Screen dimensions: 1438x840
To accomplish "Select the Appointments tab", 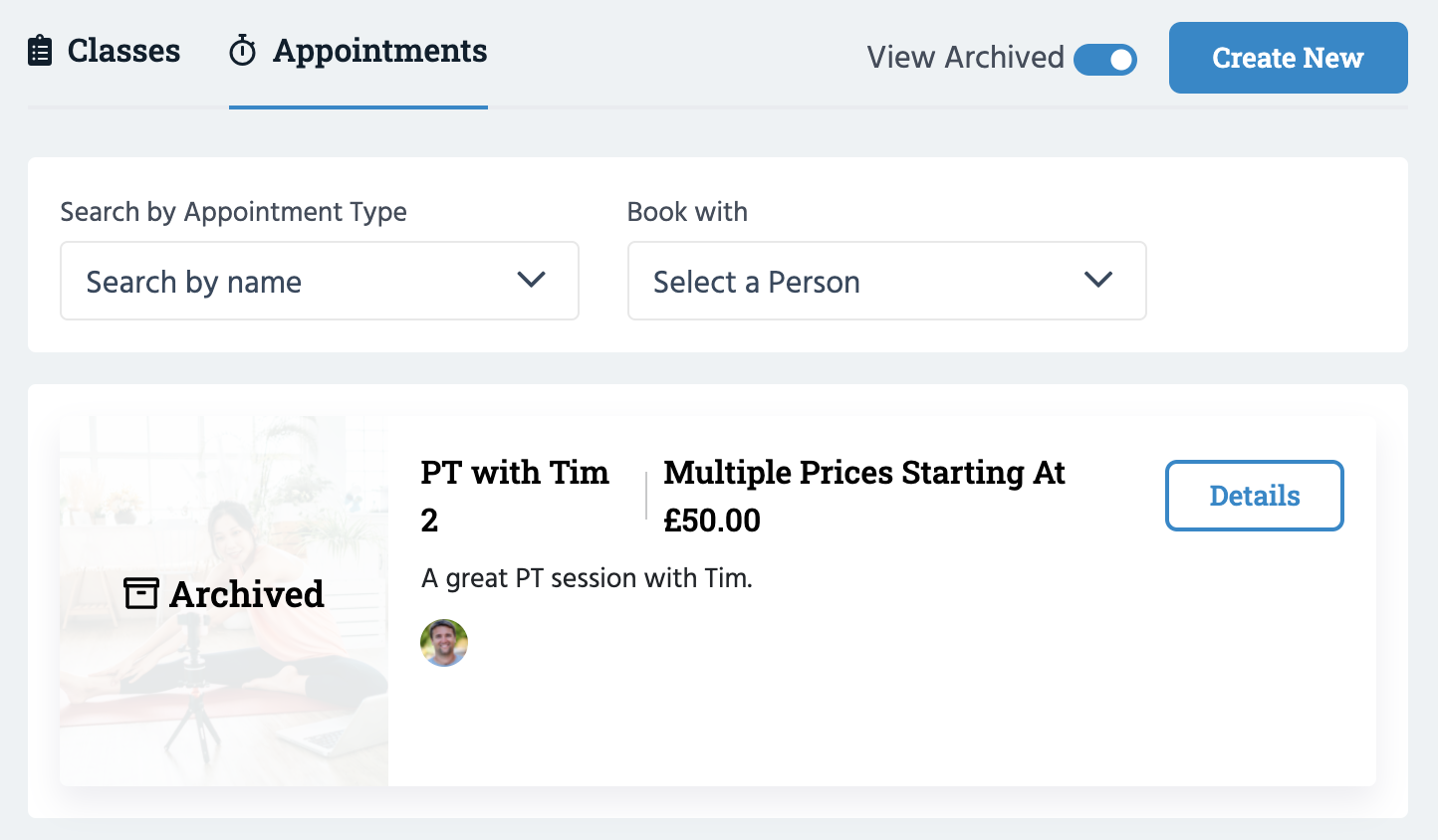I will 358,51.
